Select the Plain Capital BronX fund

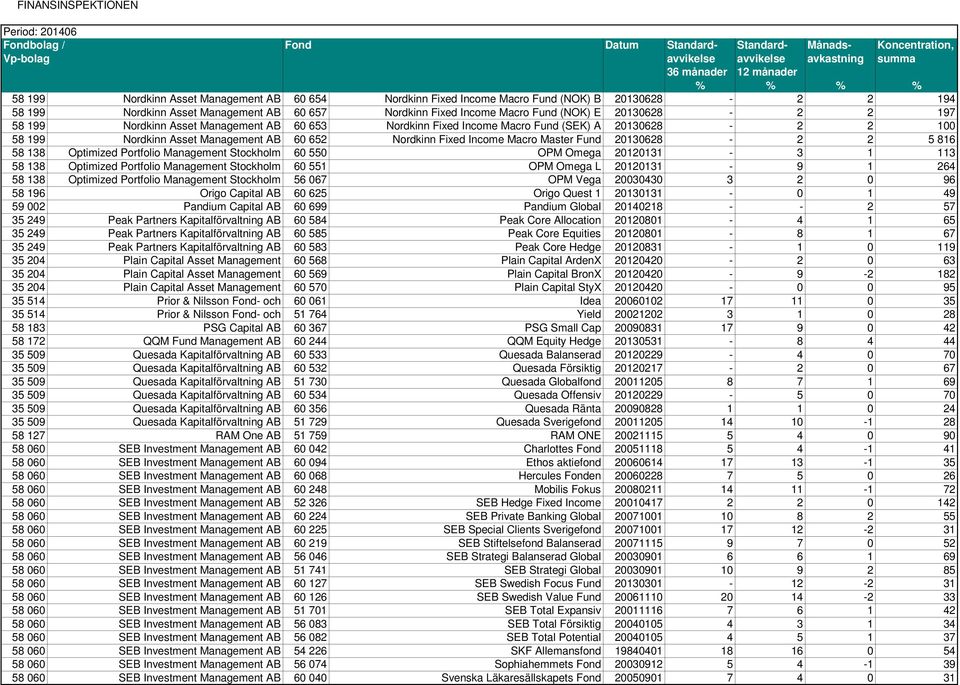554,274
